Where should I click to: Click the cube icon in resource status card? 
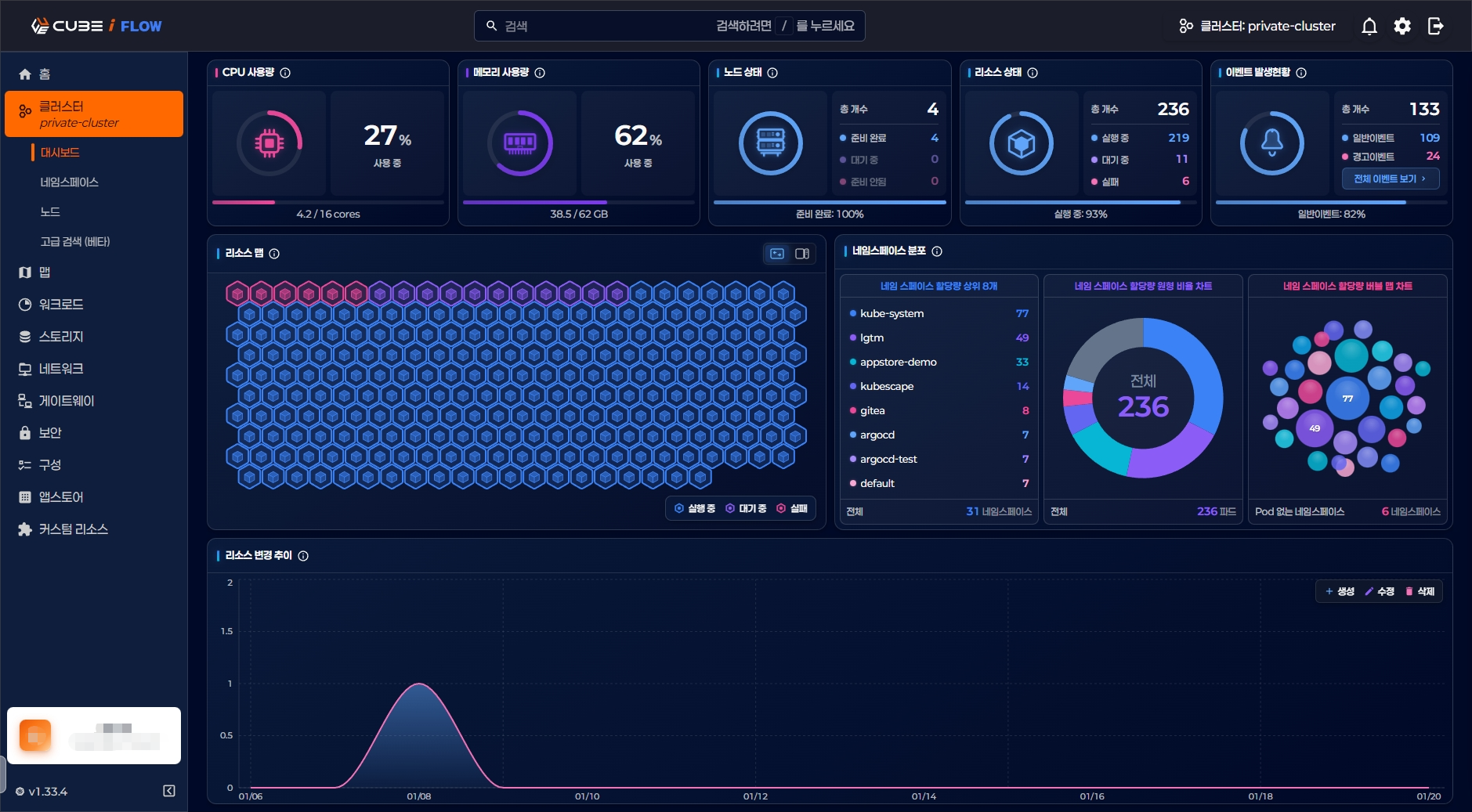1021,143
